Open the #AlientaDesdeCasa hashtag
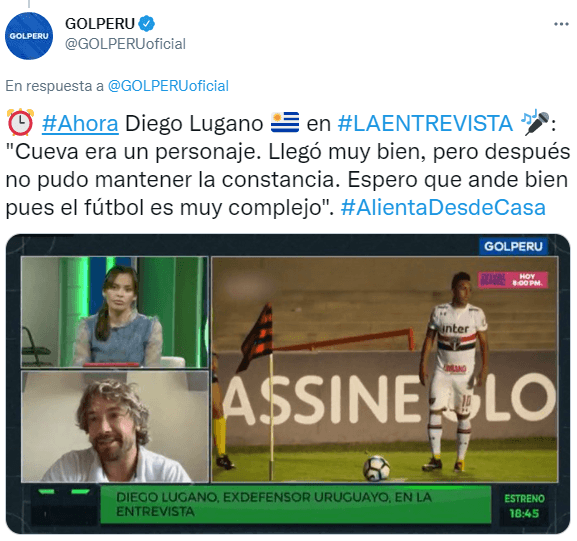Image resolution: width=577 pixels, height=541 pixels. click(x=443, y=208)
